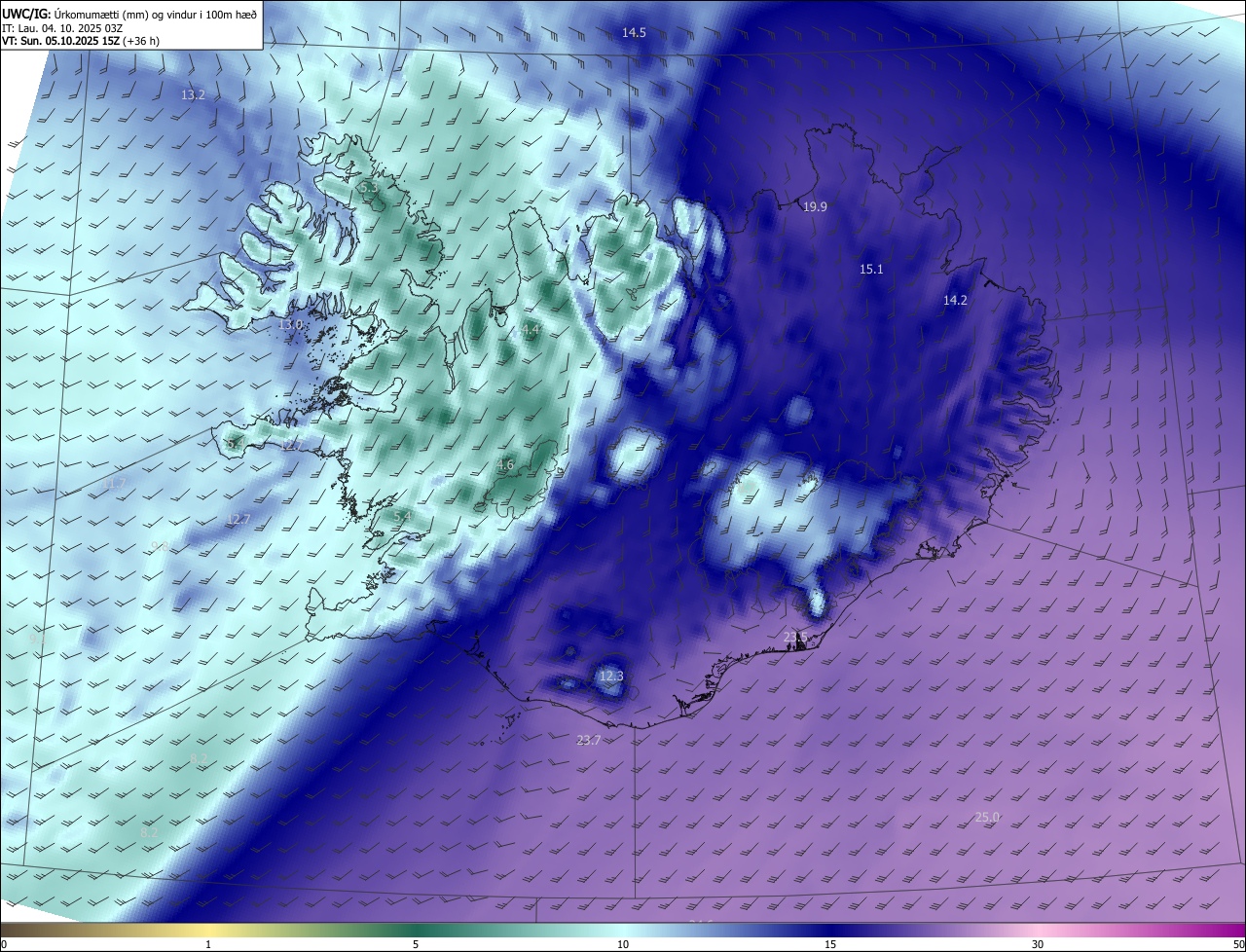Select the 25.0 value over the southeast ocean

pos(987,818)
